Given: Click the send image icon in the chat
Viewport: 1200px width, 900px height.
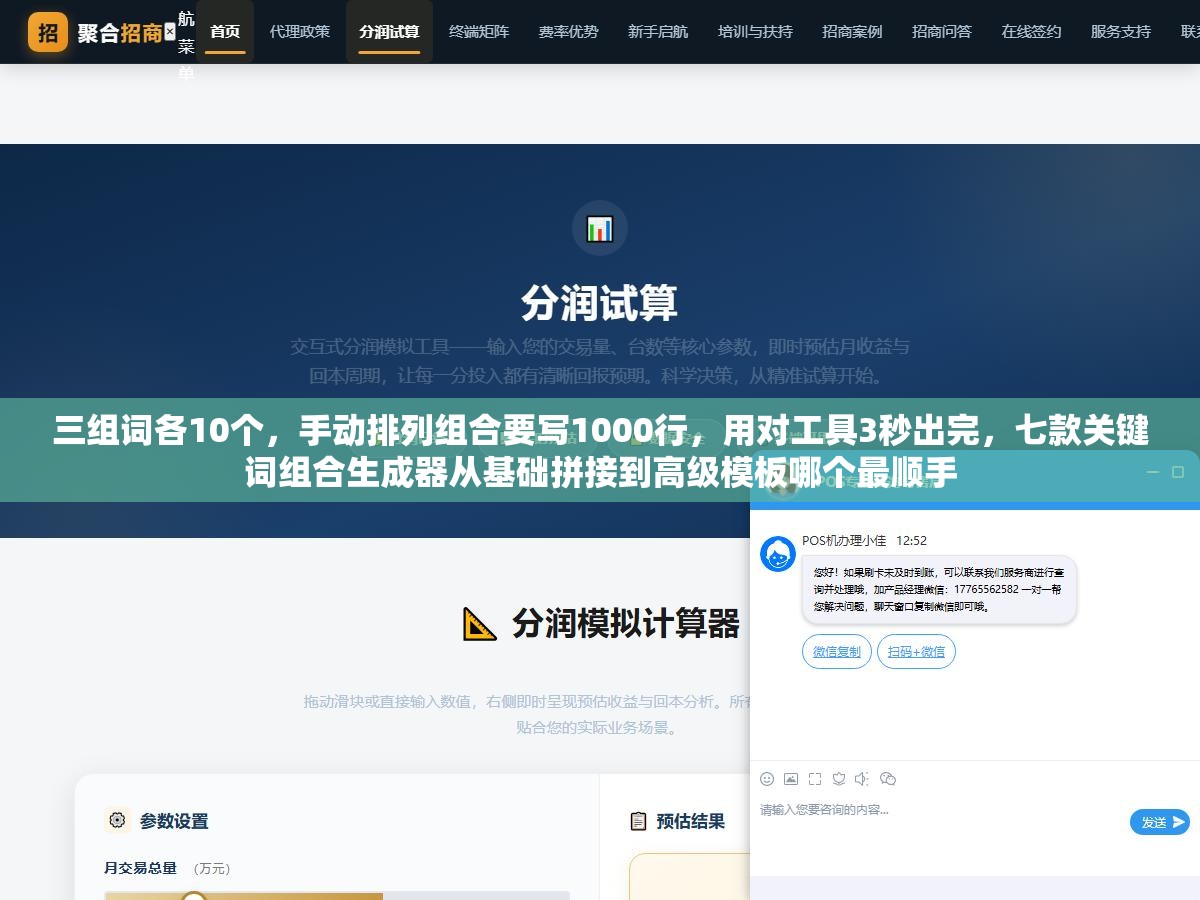Looking at the screenshot, I should click(791, 778).
